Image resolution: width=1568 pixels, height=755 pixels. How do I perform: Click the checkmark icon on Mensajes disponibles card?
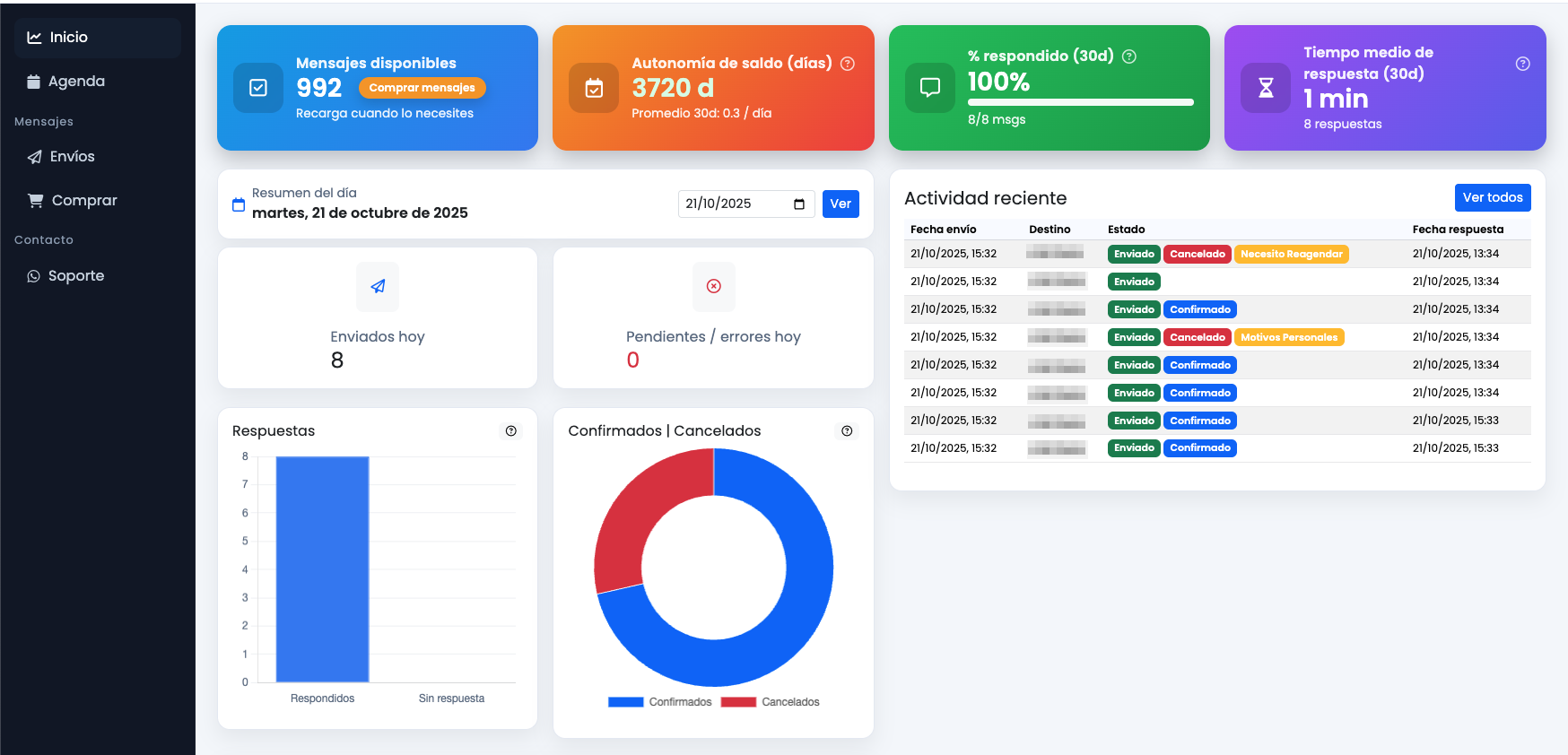coord(258,88)
